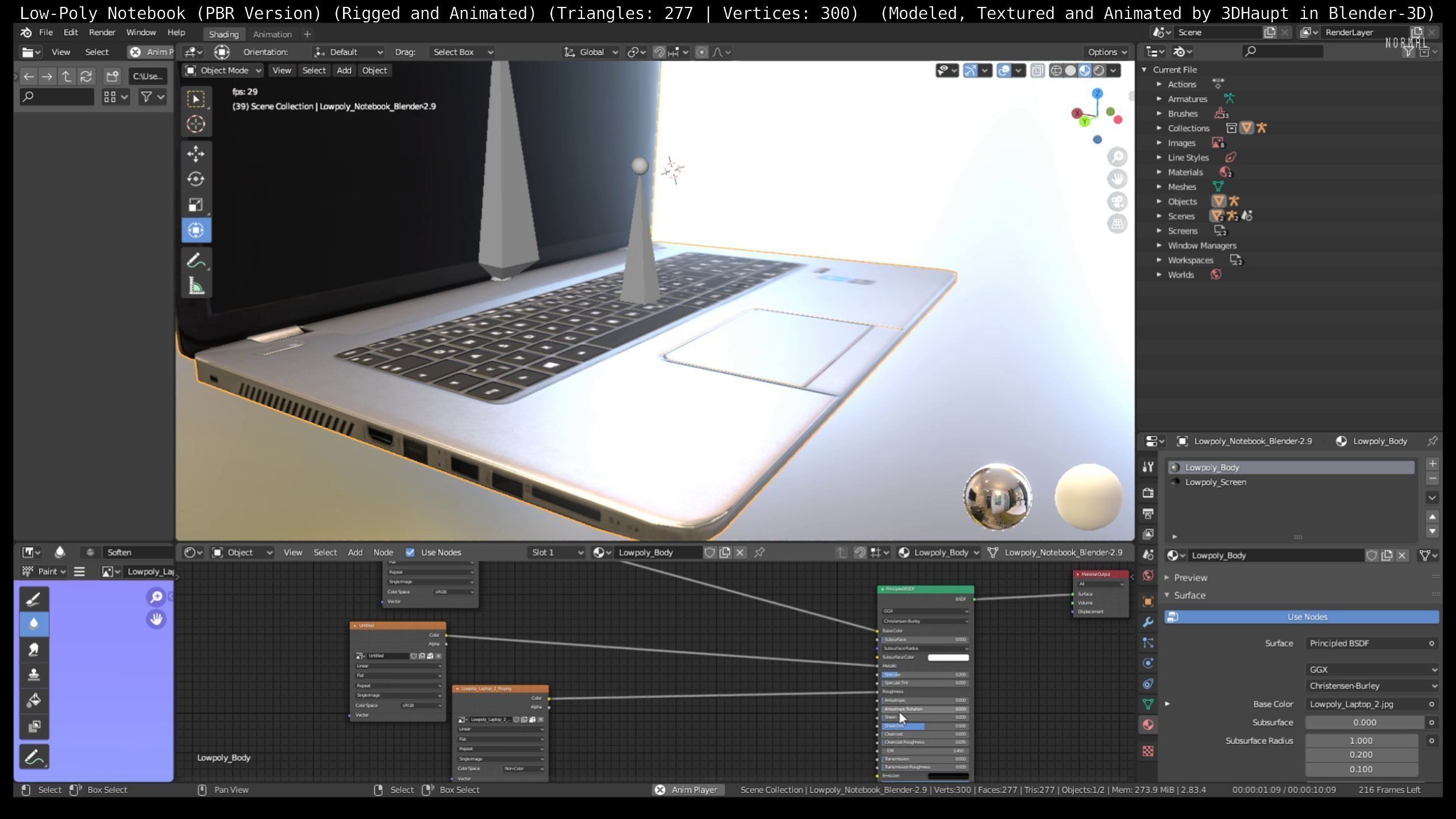1456x819 pixels.
Task: Switch to the Animation workspace tab
Action: pyautogui.click(x=272, y=34)
